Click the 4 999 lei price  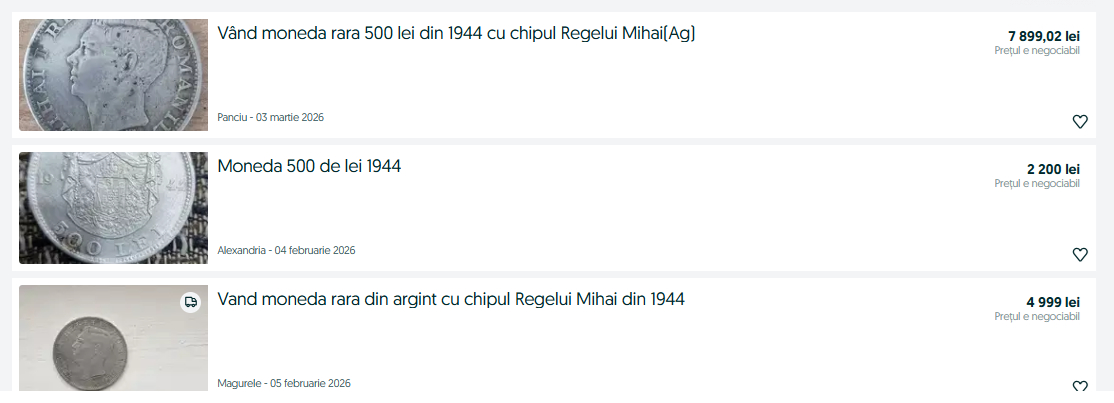(1053, 302)
